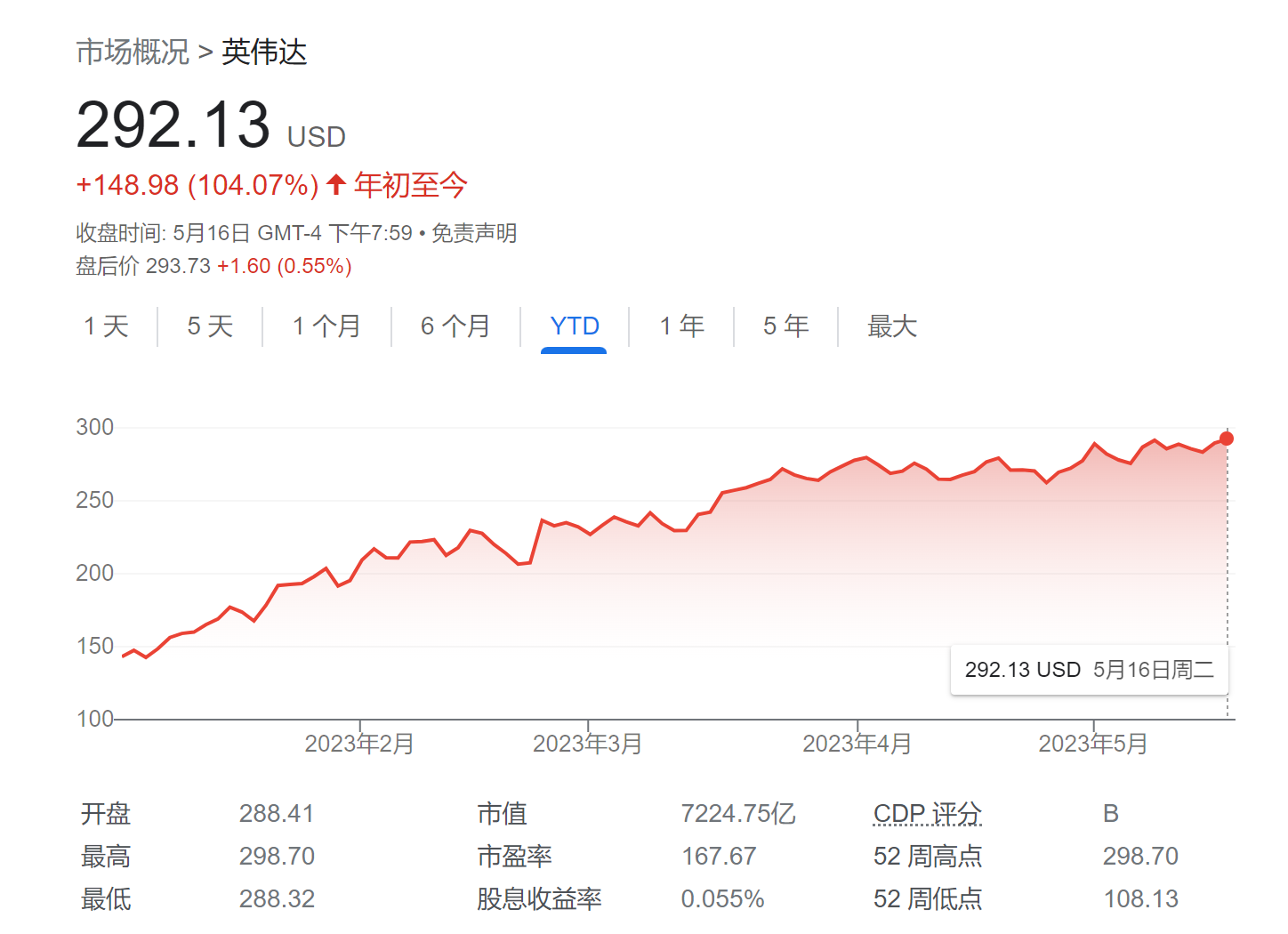Click the 292.13 USD chart tooltip
Viewport: 1288px width, 934px height.
[x=1090, y=670]
